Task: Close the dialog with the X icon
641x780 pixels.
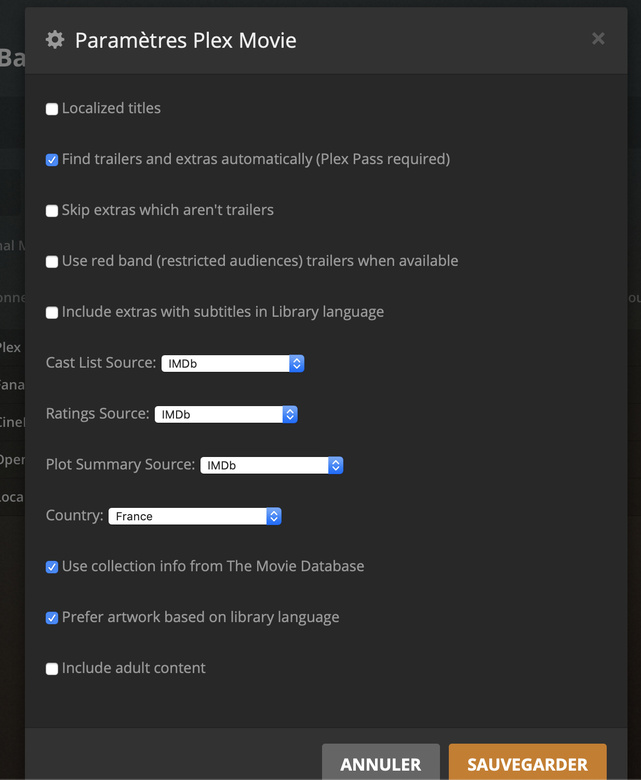Action: pyautogui.click(x=598, y=39)
